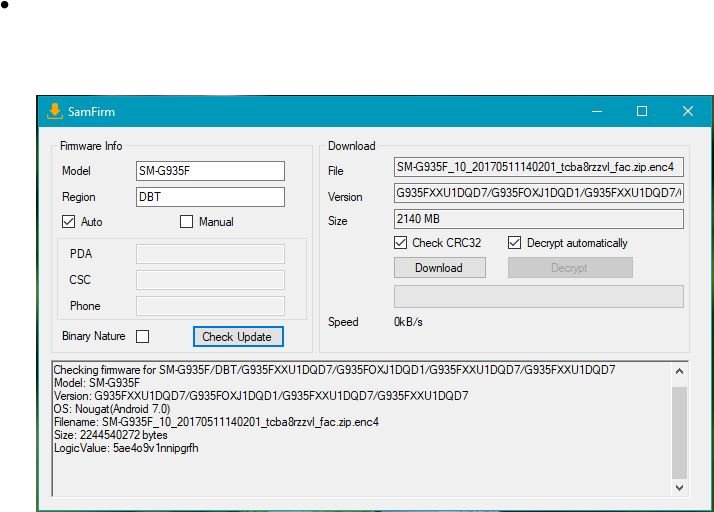Click the log vertical scrollbar thumb

pyautogui.click(x=679, y=433)
